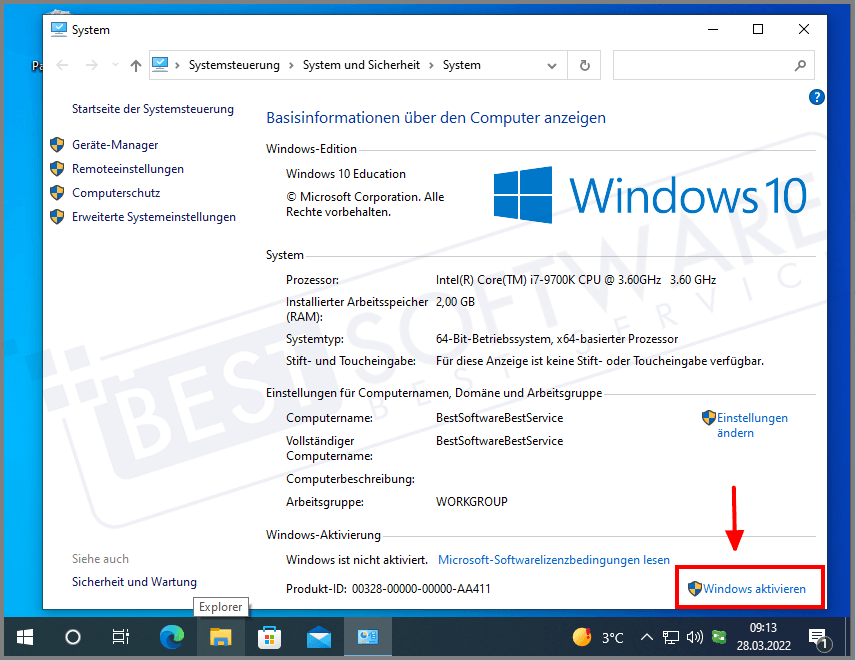Click the Windows aktivieren link
856x661 pixels.
tap(756, 588)
